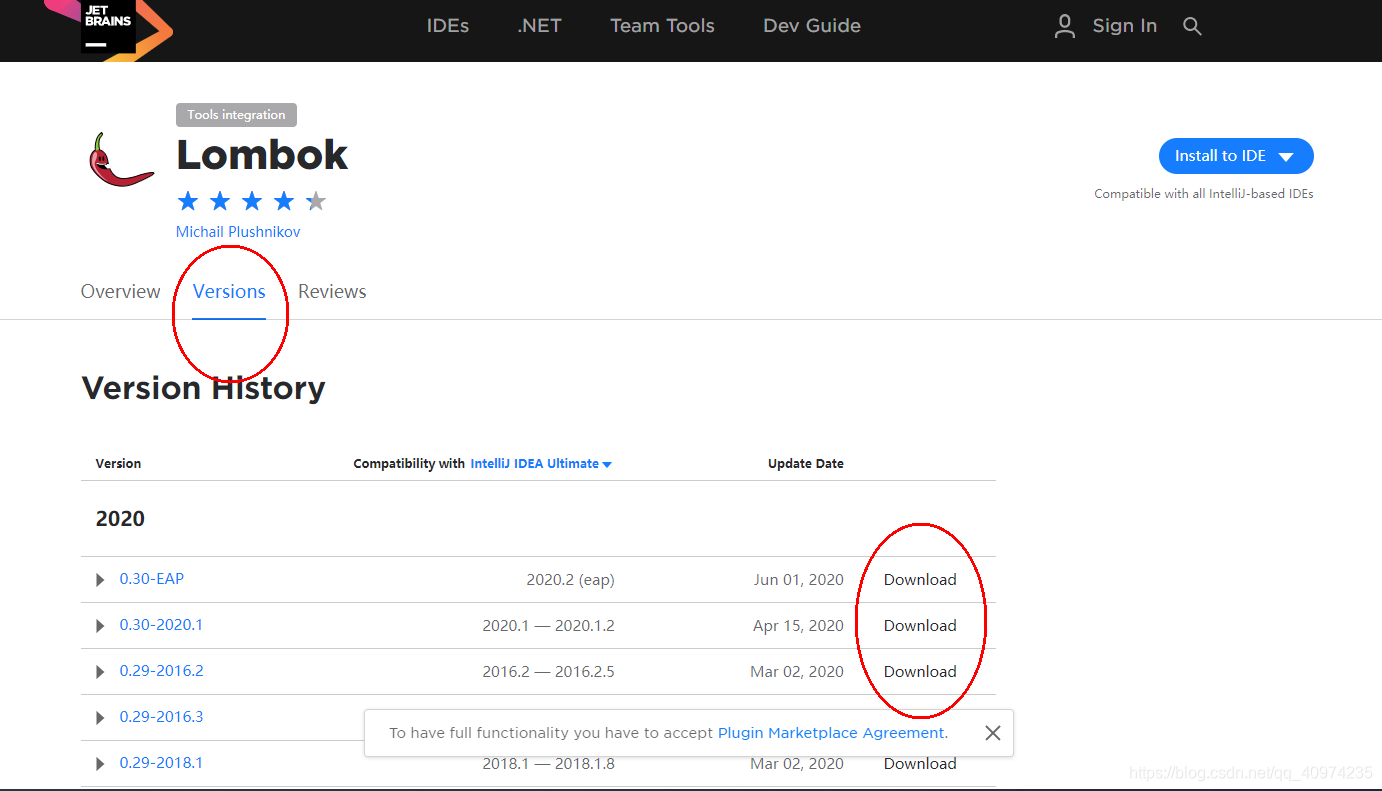
Task: Open the 0.29-2016.3 version link
Action: click(161, 717)
